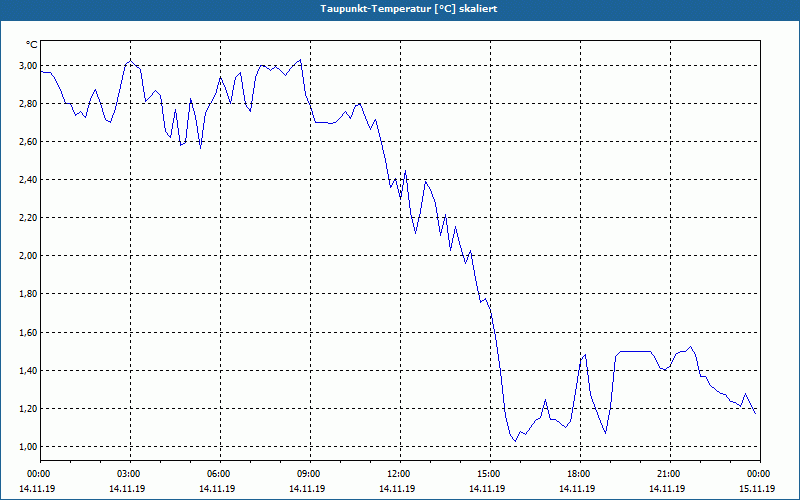The height and width of the screenshot is (500, 800).
Task: Select the '1,80' y-axis value
Action: pos(29,294)
